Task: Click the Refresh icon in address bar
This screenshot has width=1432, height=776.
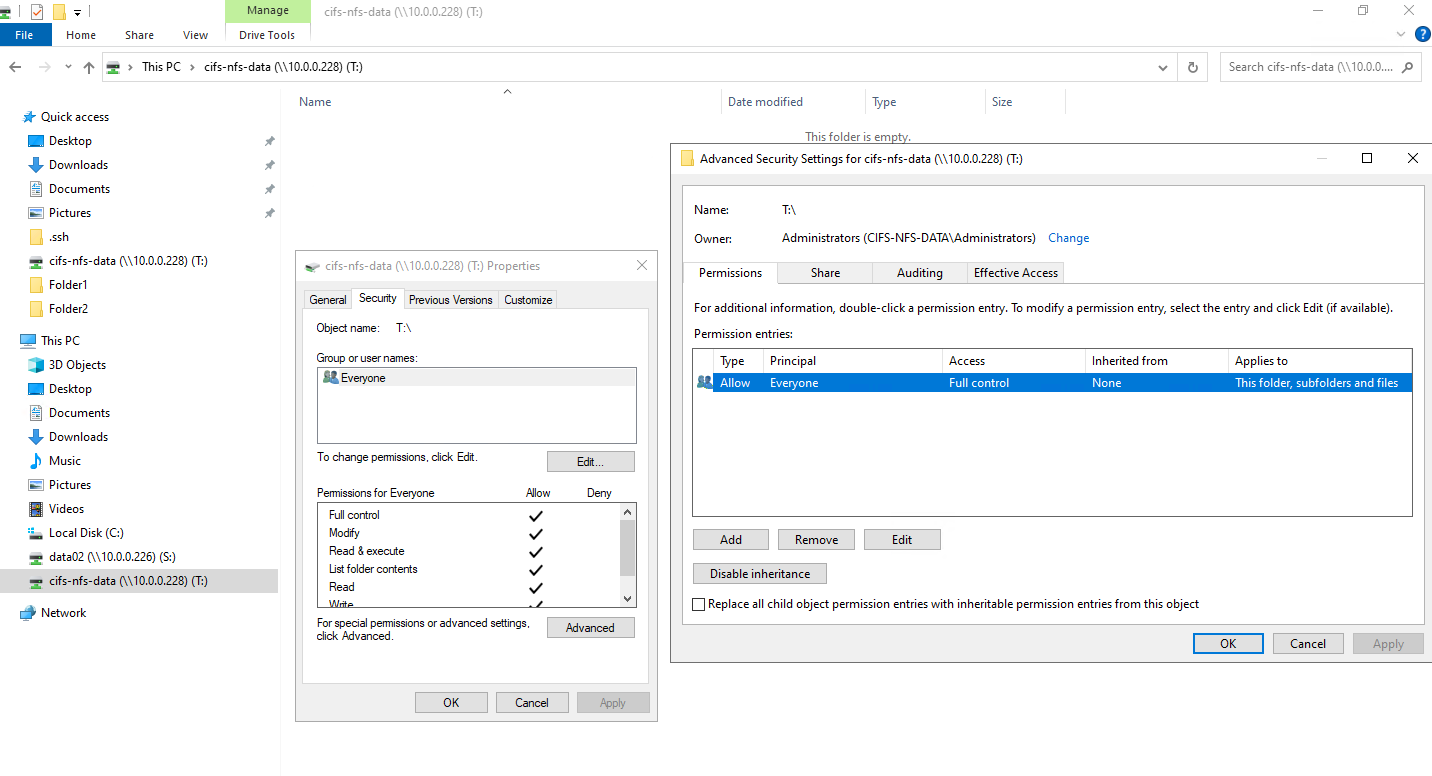Action: pos(1192,68)
